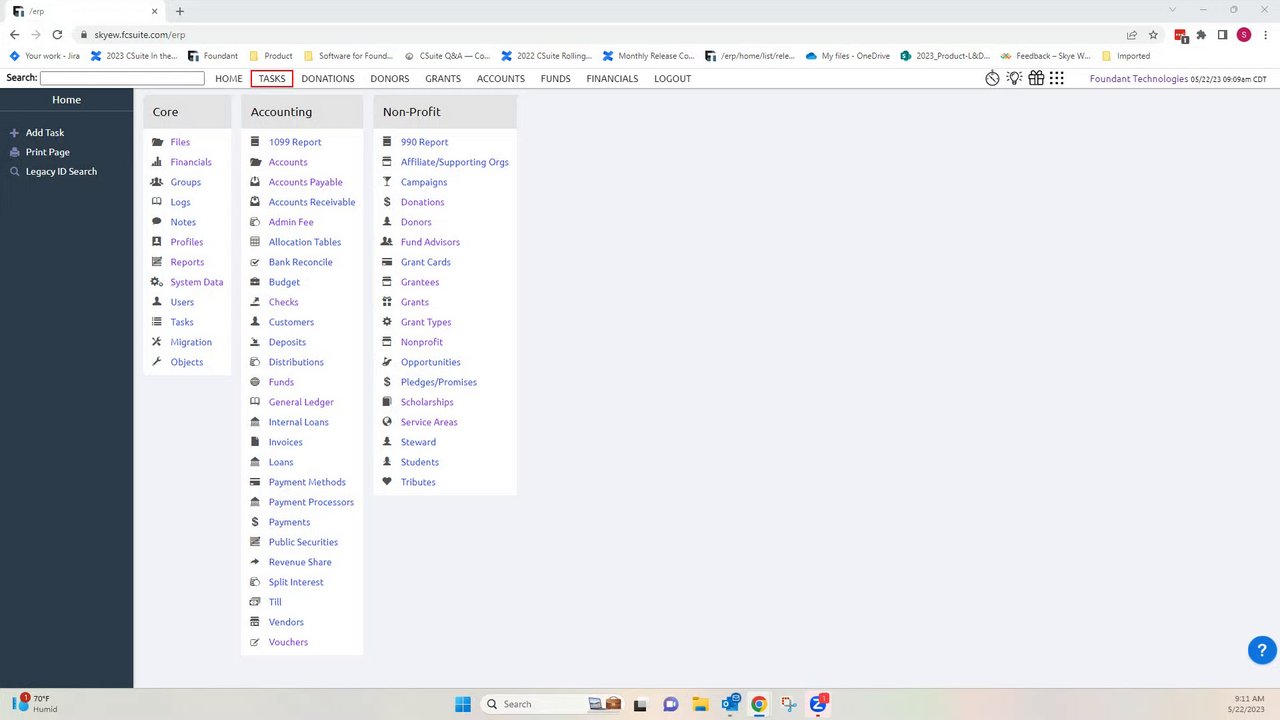Image resolution: width=1280 pixels, height=720 pixels.
Task: Open the 1099 Report link
Action: 295,142
